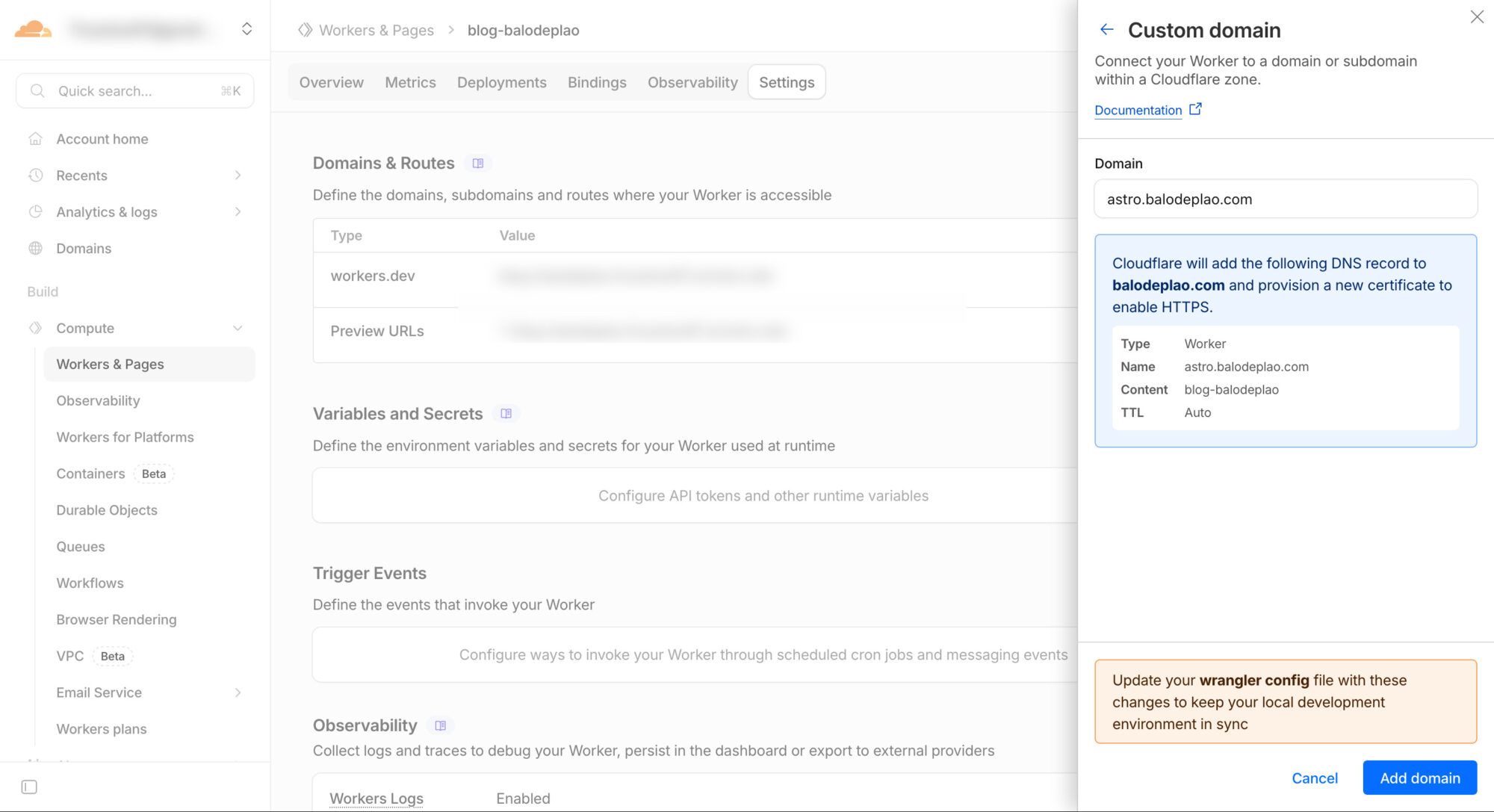Viewport: 1494px width, 812px height.
Task: Click the Domain input field
Action: (x=1285, y=199)
